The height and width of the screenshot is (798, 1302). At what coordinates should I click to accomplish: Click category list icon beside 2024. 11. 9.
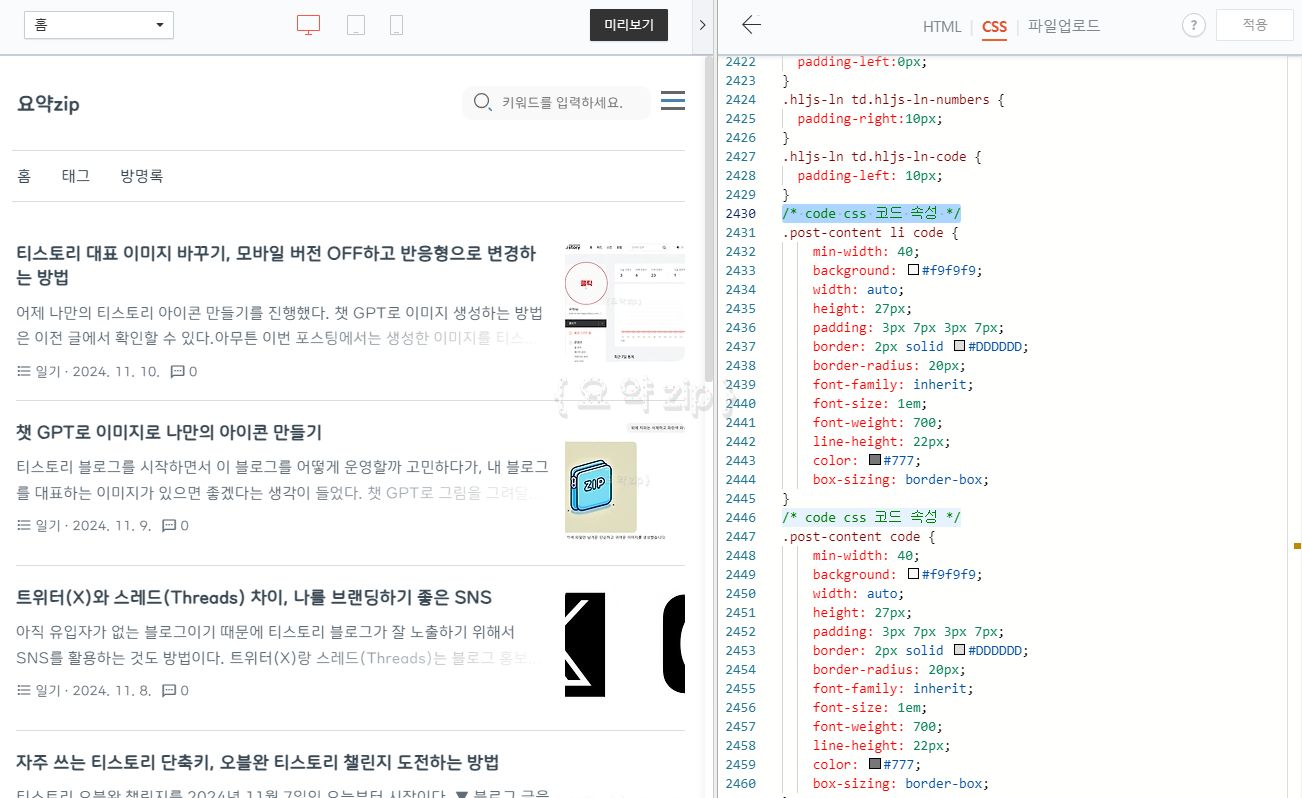coord(24,525)
